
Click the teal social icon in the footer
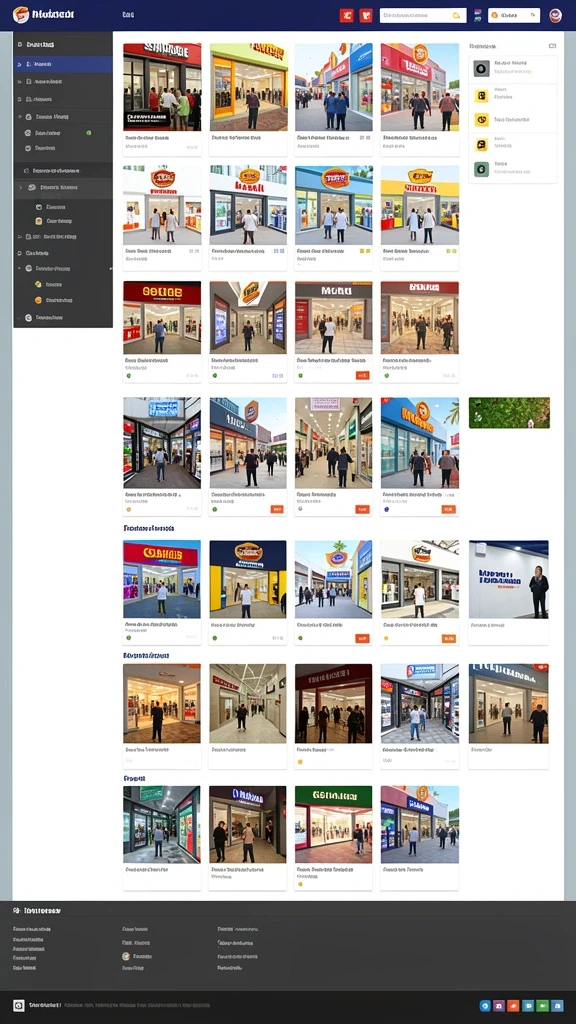coord(528,1006)
